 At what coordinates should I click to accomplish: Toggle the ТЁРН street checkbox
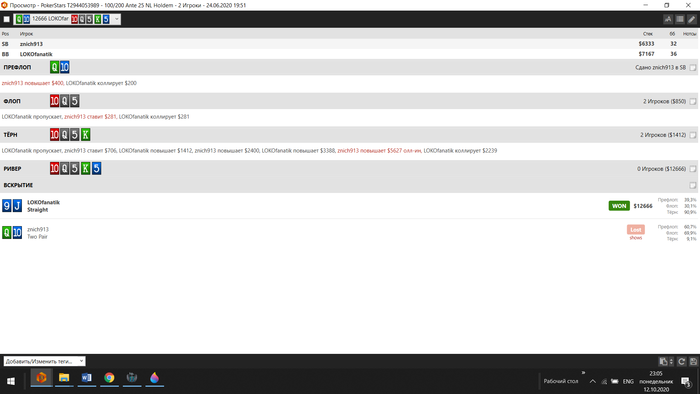[x=693, y=135]
